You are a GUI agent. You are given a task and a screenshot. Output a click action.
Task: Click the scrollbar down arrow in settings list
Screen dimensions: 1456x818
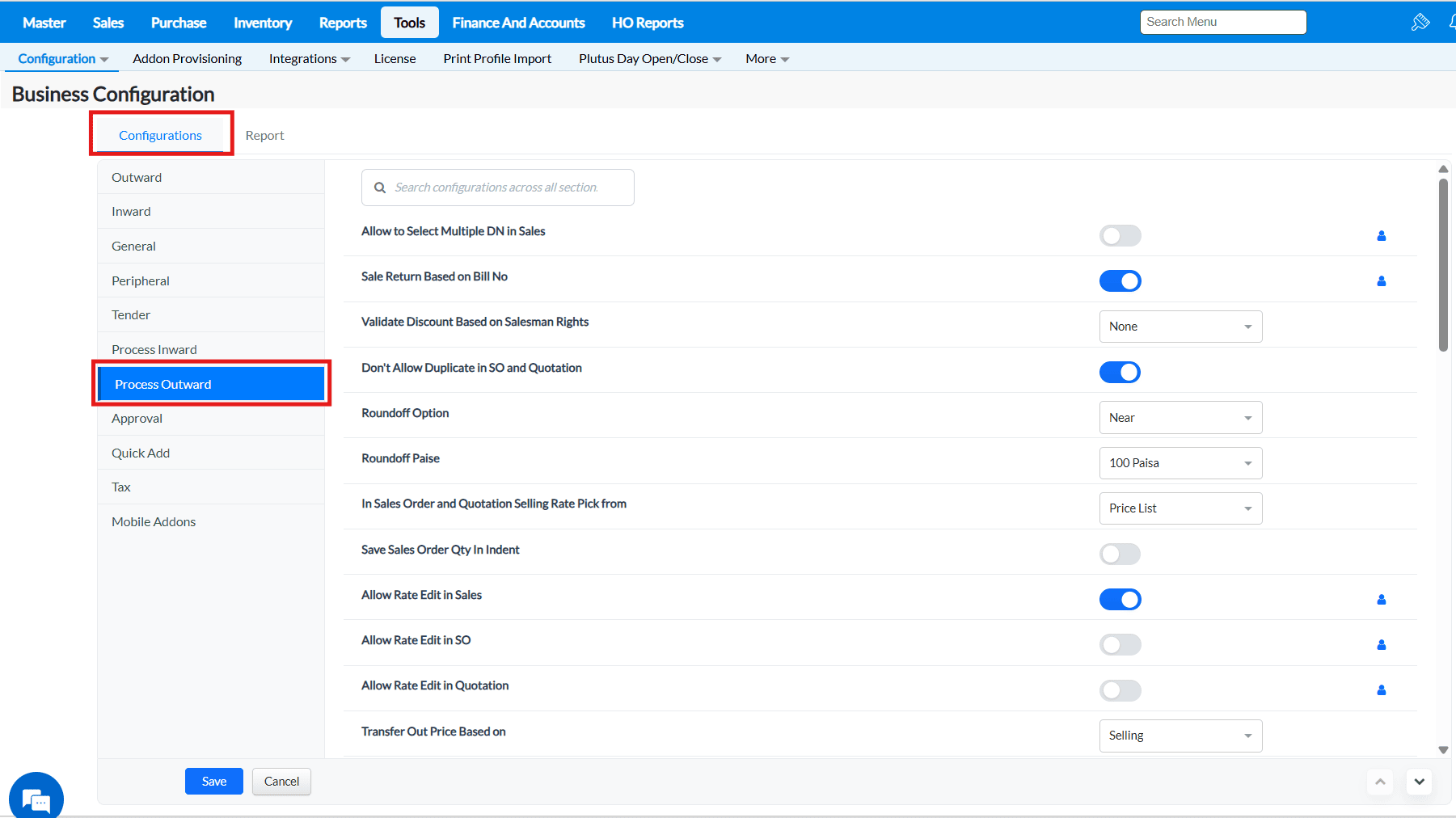click(x=1443, y=750)
